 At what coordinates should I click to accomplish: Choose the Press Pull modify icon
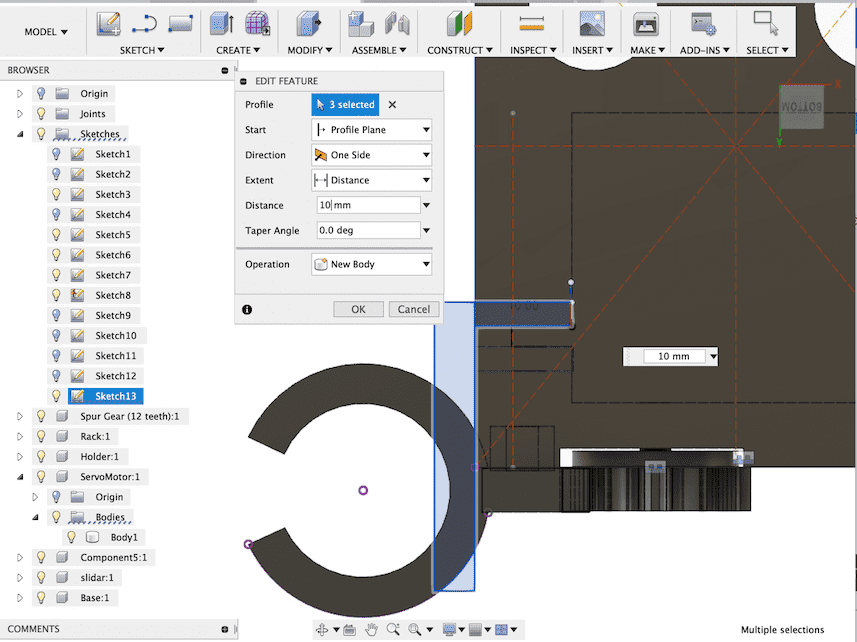pos(309,24)
